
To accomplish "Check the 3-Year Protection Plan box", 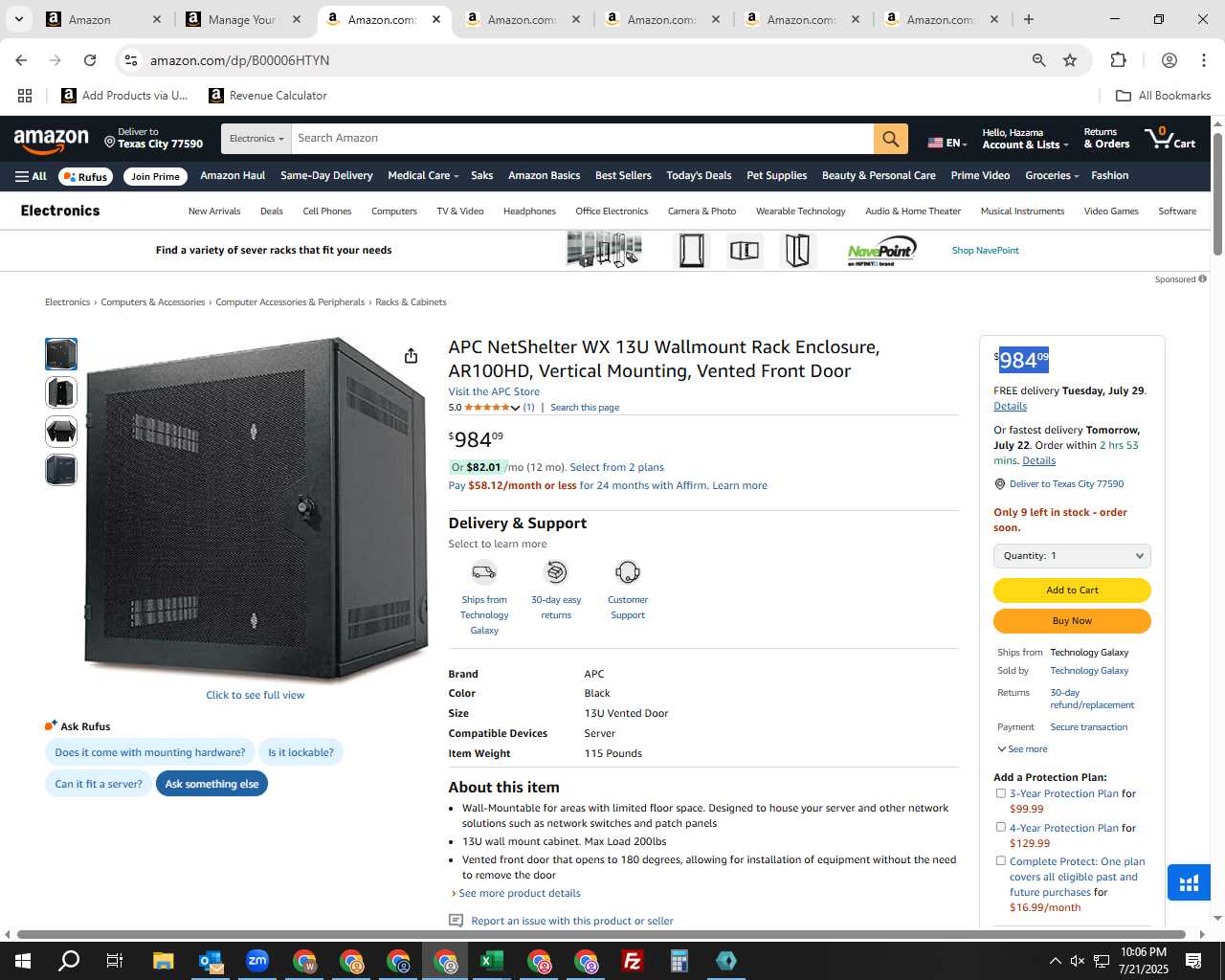I will coord(1001,793).
